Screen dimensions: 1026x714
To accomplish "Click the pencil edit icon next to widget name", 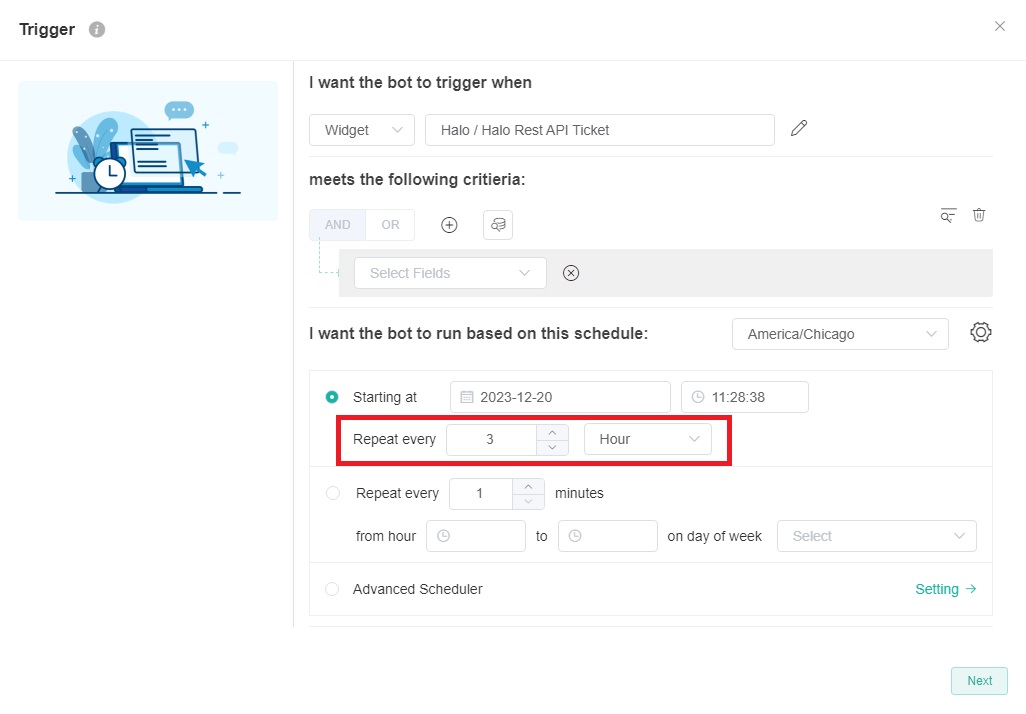I will [798, 129].
